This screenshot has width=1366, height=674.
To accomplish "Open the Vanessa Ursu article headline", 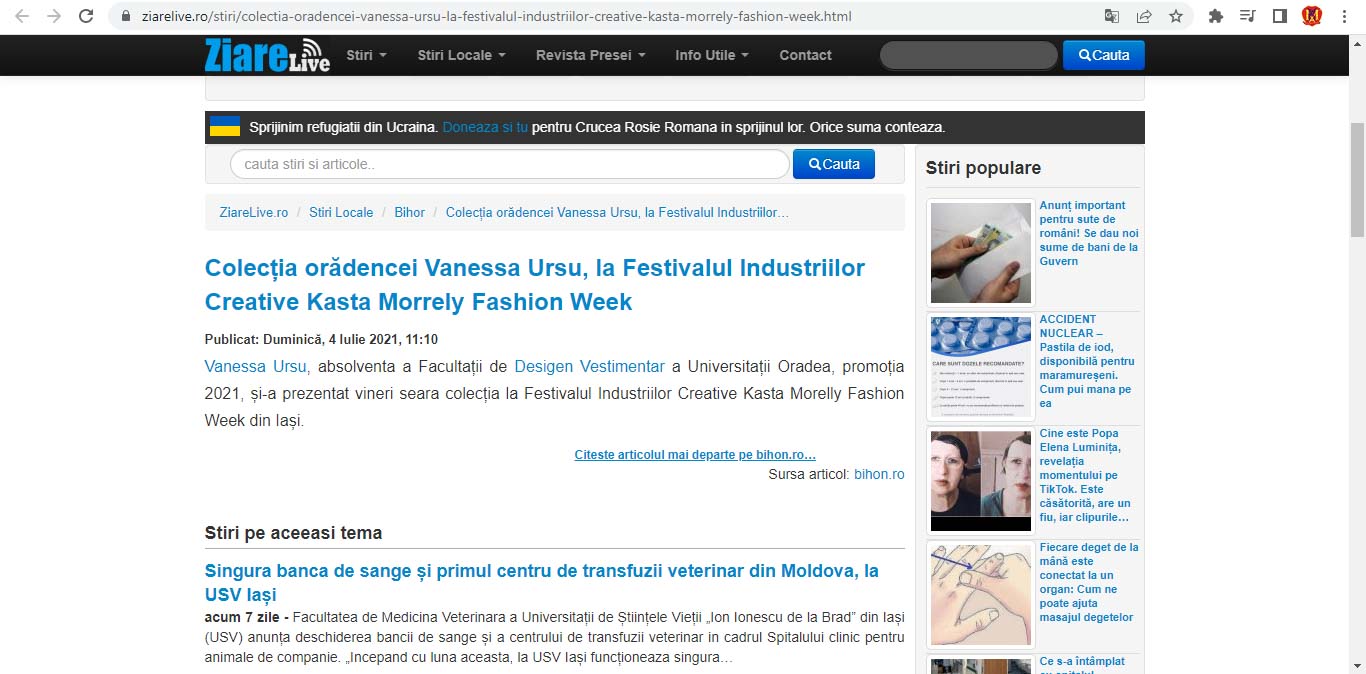I will pyautogui.click(x=535, y=285).
